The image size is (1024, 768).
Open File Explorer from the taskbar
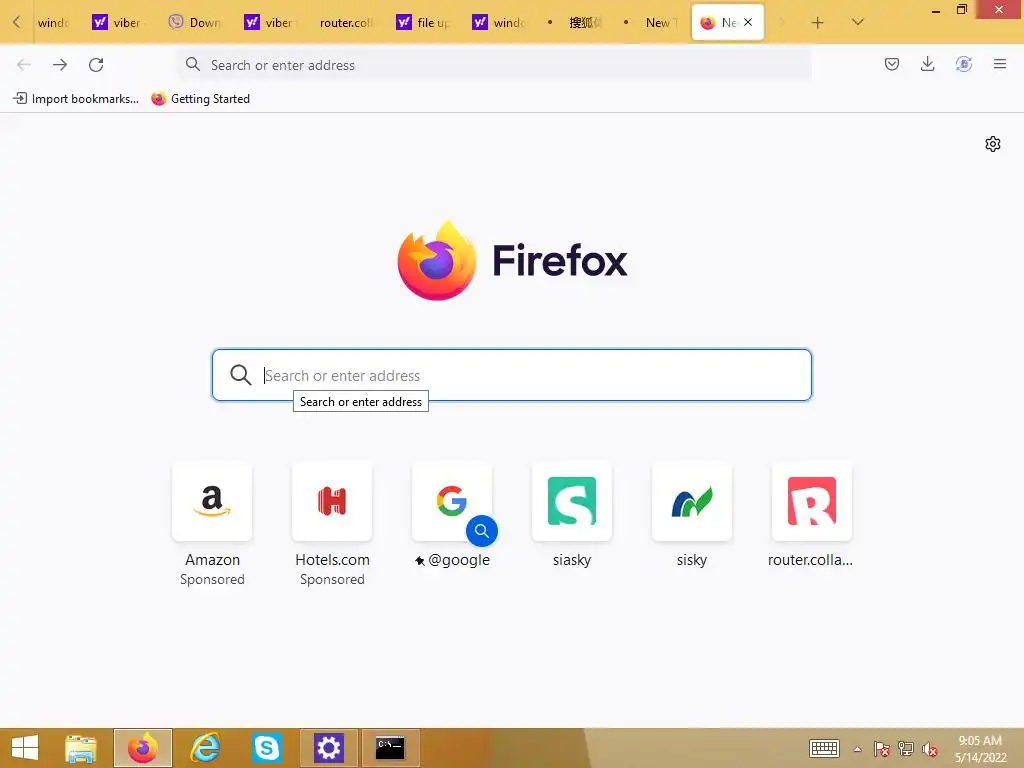pos(81,748)
